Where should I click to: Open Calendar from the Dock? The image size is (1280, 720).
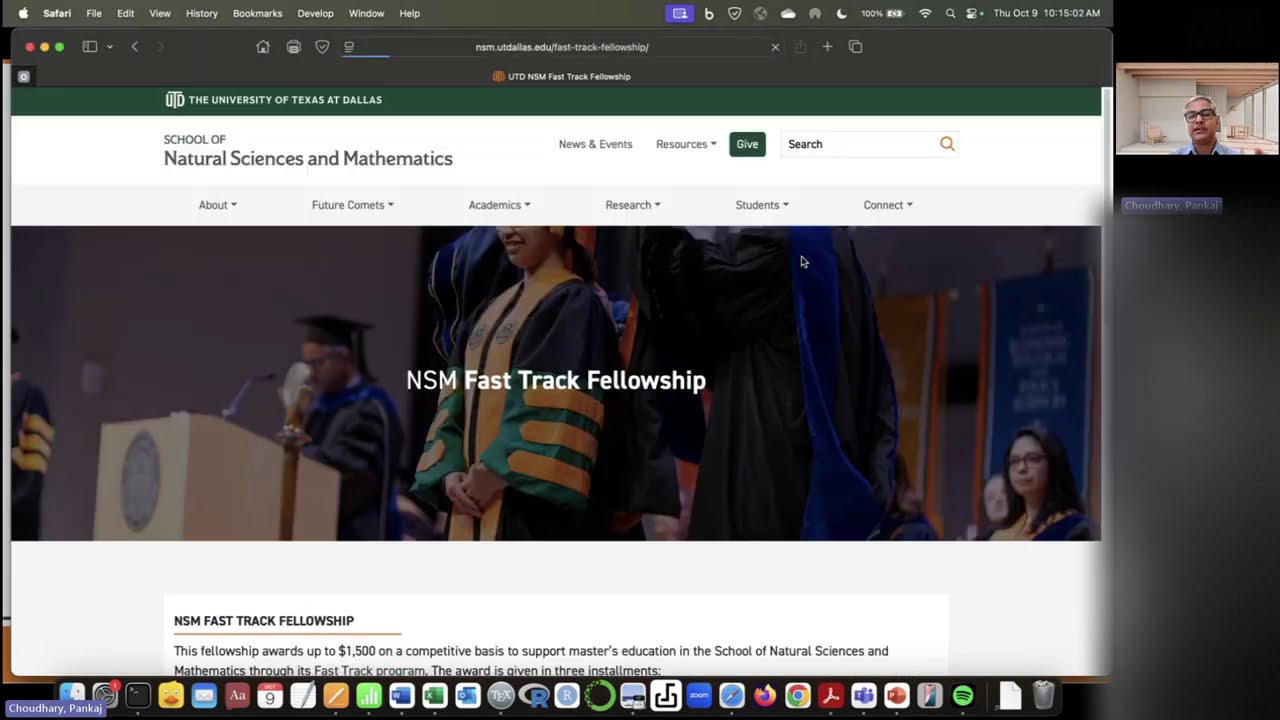tap(270, 695)
